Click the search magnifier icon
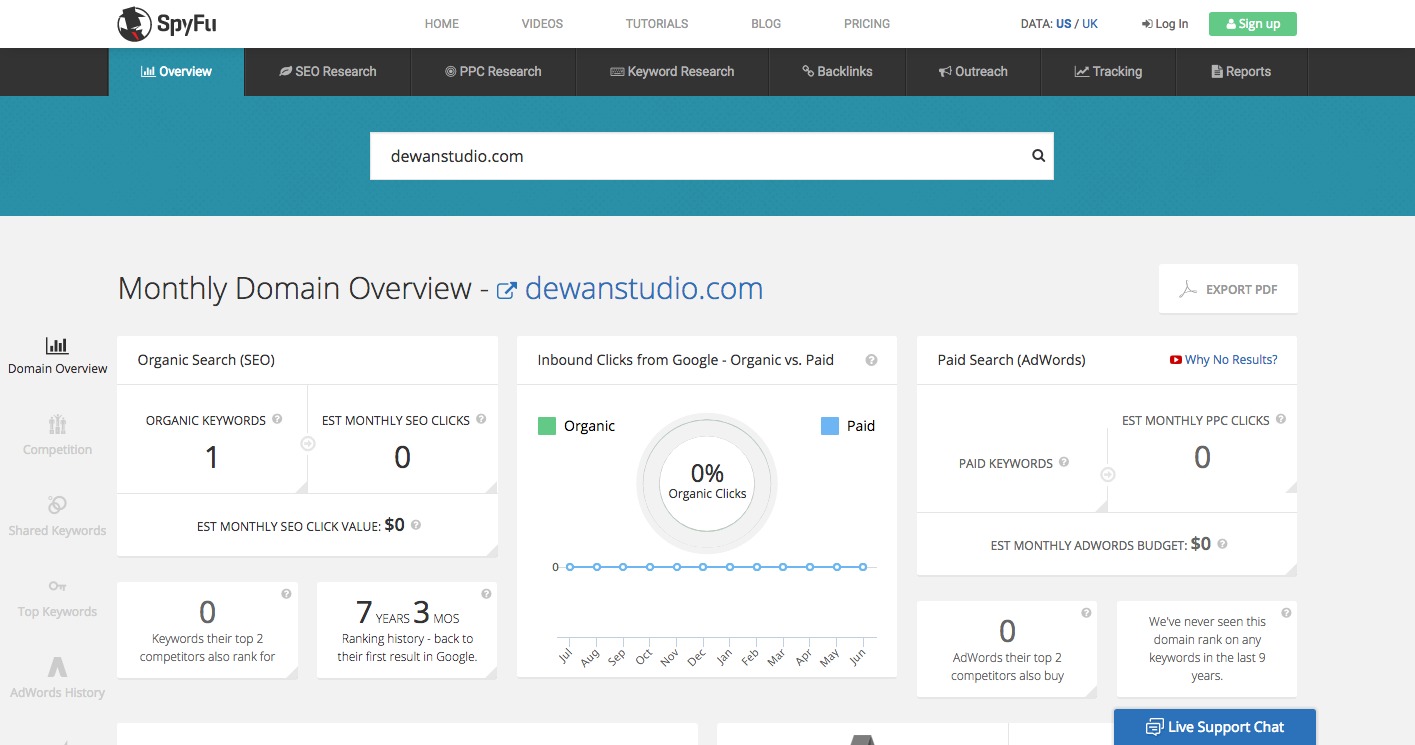The image size is (1415, 745). click(1038, 156)
